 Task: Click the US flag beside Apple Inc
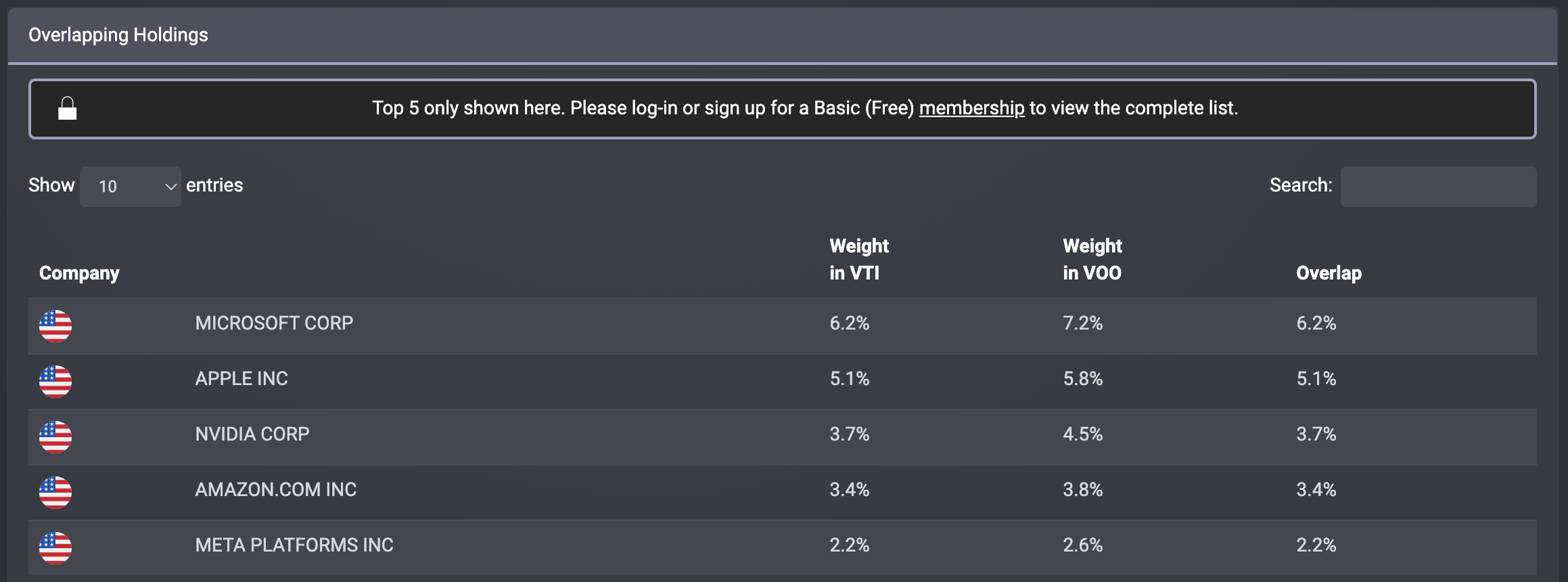pos(55,381)
